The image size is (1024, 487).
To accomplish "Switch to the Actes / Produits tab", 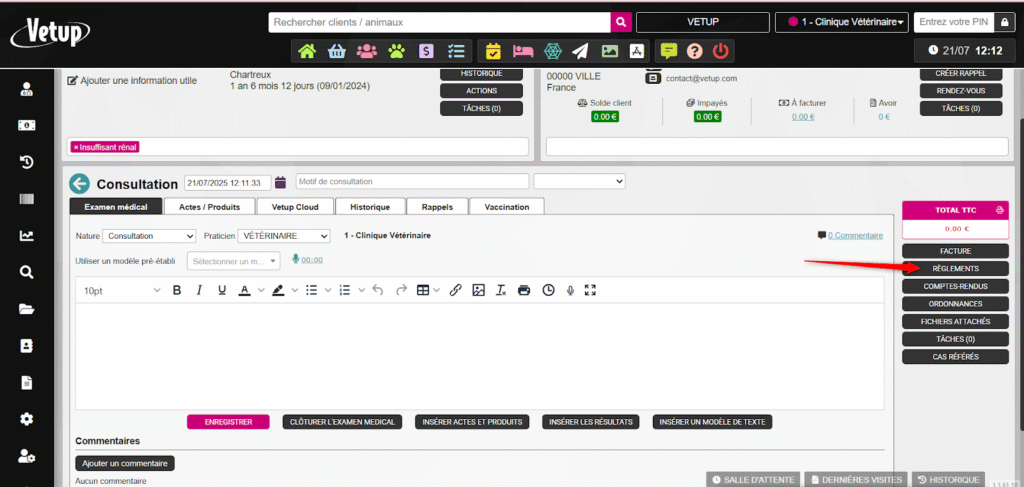I will (209, 207).
